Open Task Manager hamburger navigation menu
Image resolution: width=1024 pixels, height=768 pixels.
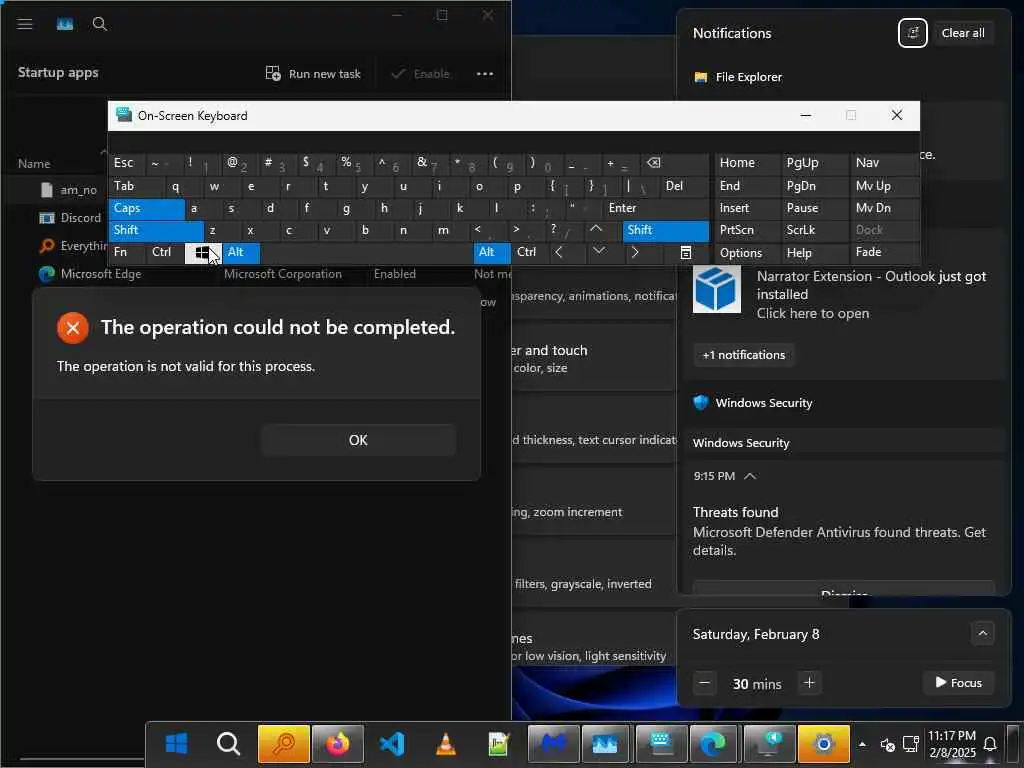coord(25,24)
